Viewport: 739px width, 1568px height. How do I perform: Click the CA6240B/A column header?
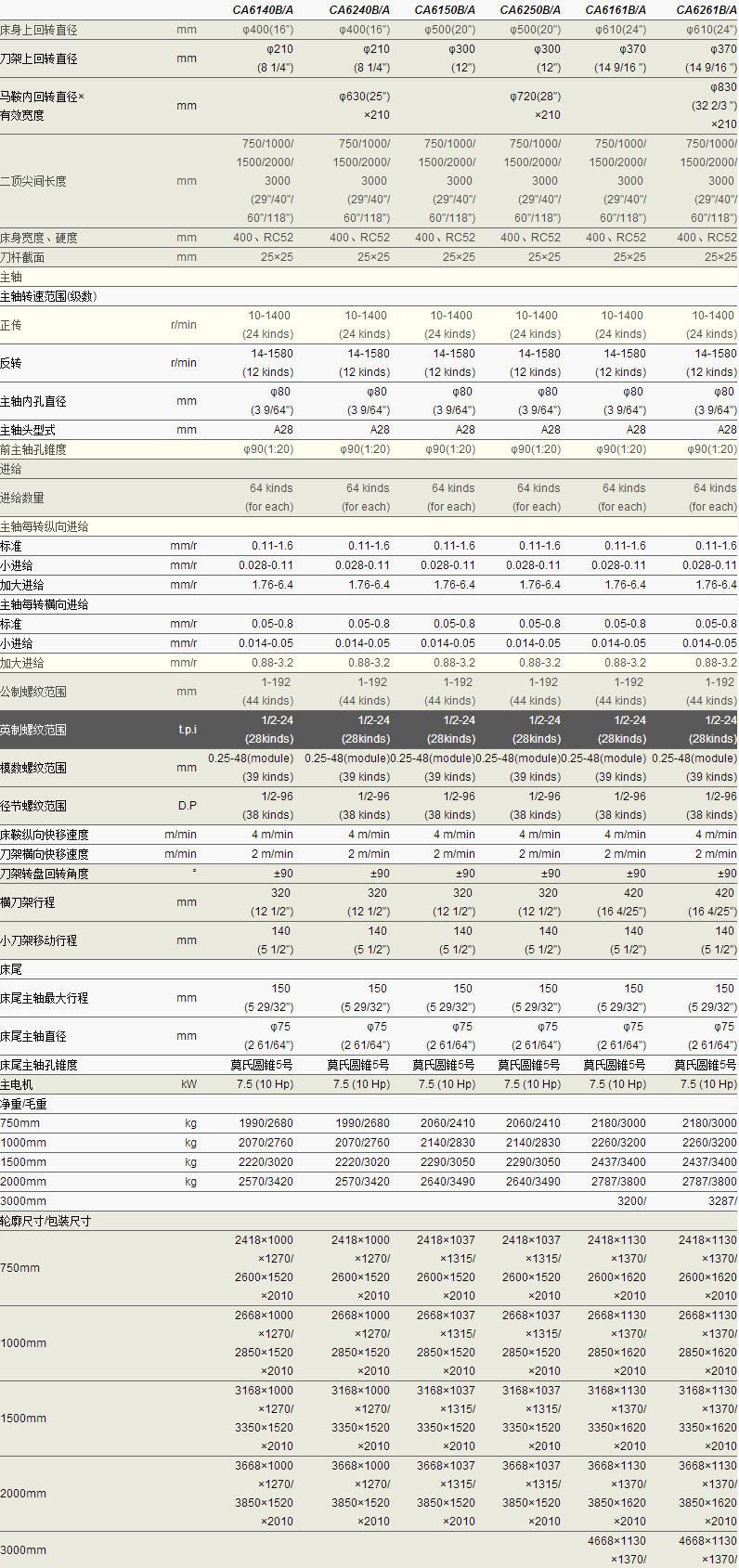[359, 10]
